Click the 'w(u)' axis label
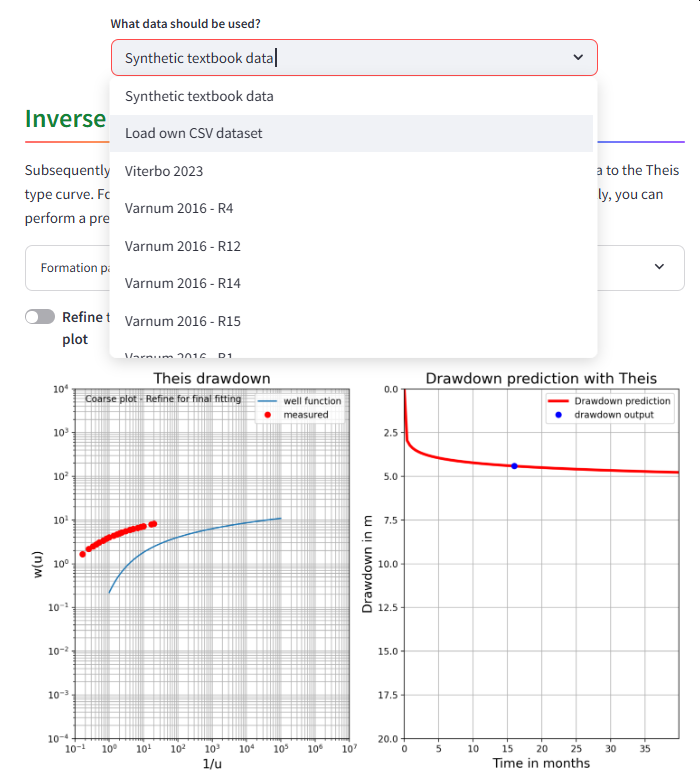Image resolution: width=700 pixels, height=781 pixels. pyautogui.click(x=38, y=564)
